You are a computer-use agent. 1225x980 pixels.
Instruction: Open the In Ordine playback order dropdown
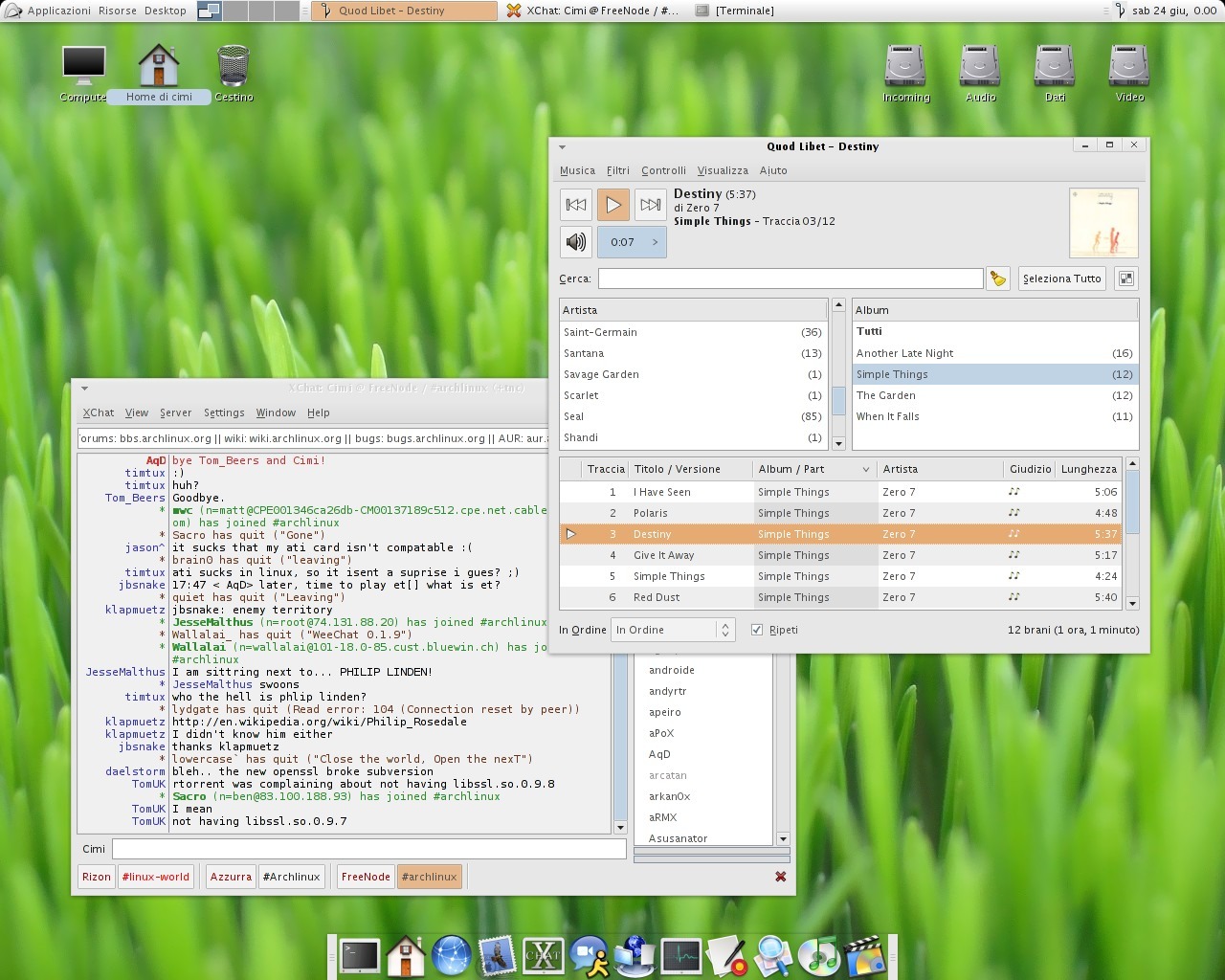(x=673, y=630)
